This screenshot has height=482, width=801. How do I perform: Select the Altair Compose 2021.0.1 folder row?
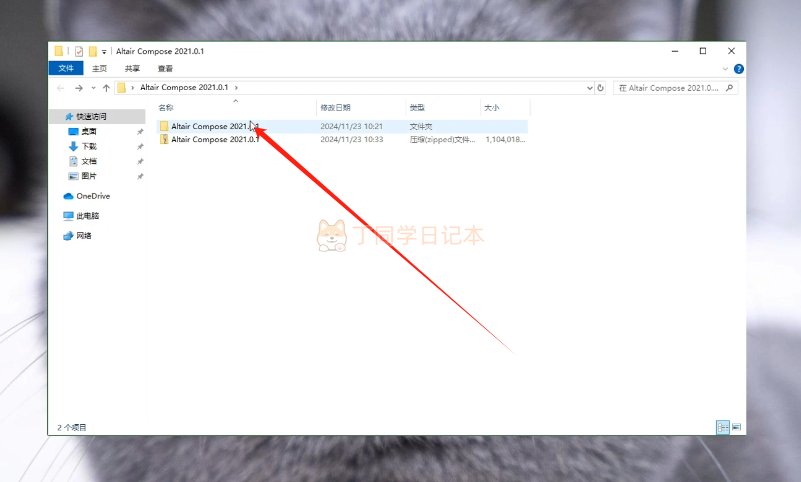click(x=342, y=126)
